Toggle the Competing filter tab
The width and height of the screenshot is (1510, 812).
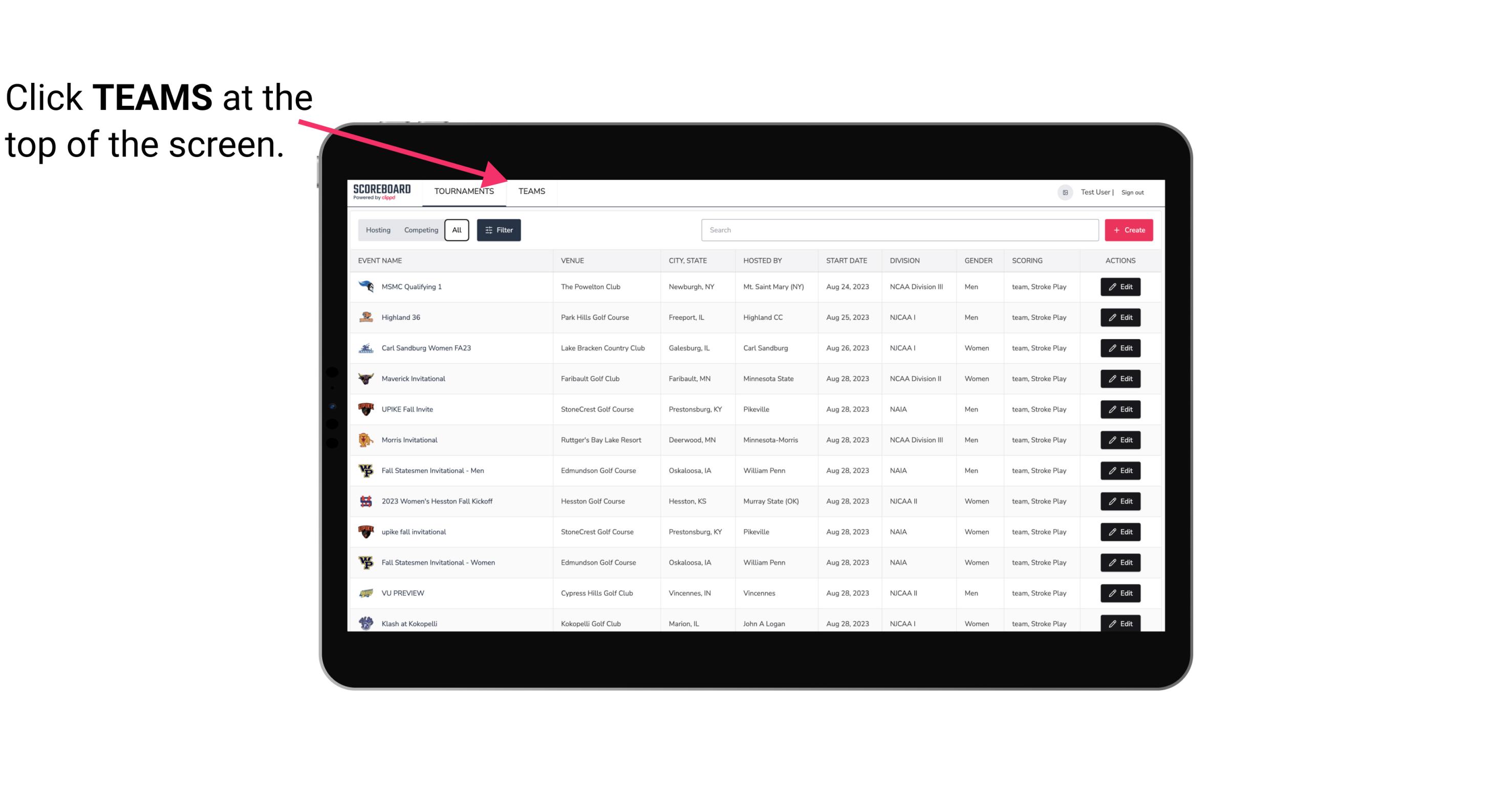(x=420, y=230)
